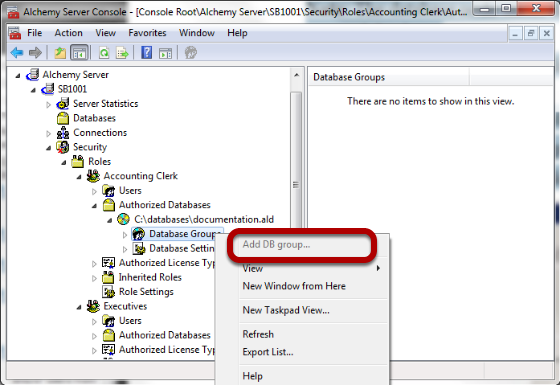Click the Connections icon in tree
Screen dimensions: 560x385
click(63, 133)
